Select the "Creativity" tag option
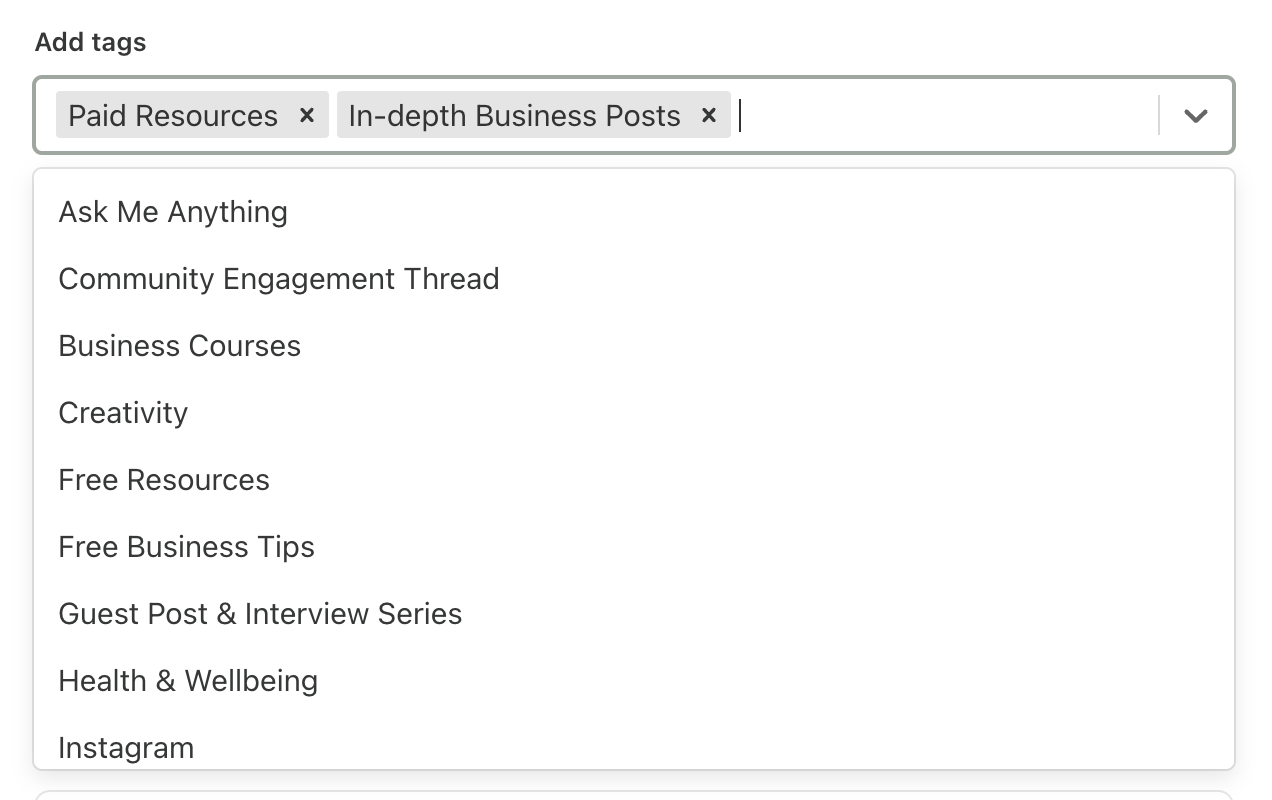 pos(123,413)
